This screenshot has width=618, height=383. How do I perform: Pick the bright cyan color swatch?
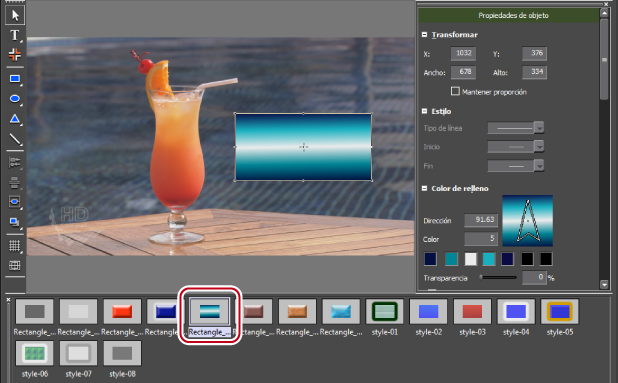[x=489, y=259]
